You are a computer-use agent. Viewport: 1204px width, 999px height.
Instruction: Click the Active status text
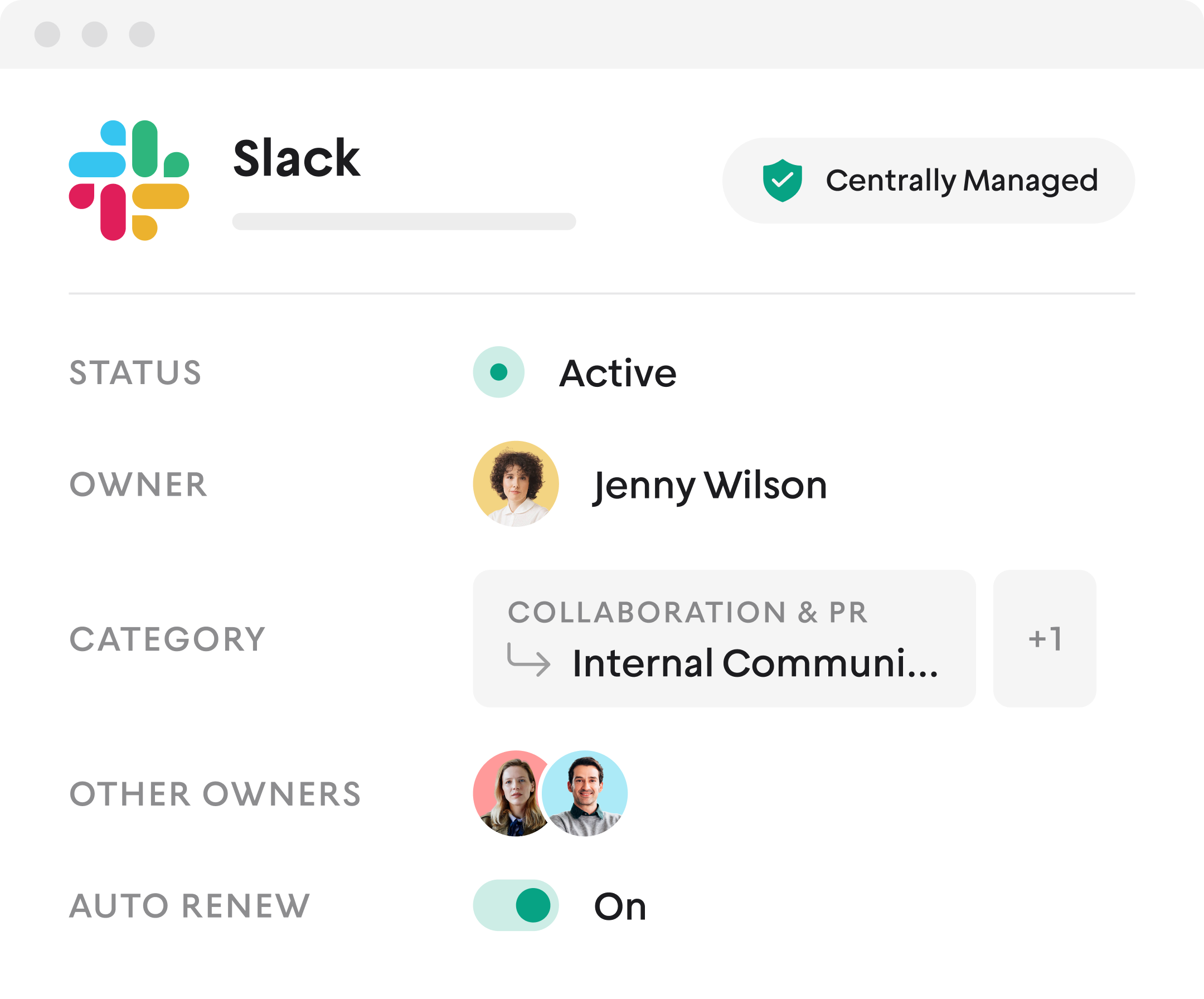tap(618, 374)
